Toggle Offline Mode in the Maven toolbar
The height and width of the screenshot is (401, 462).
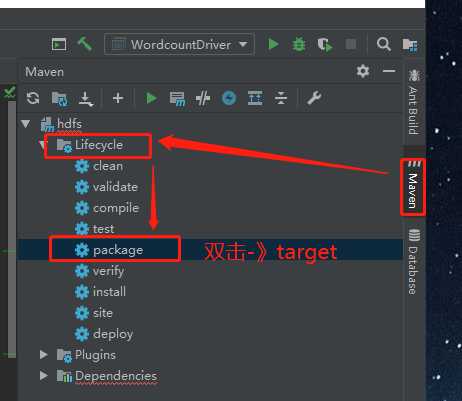[203, 99]
